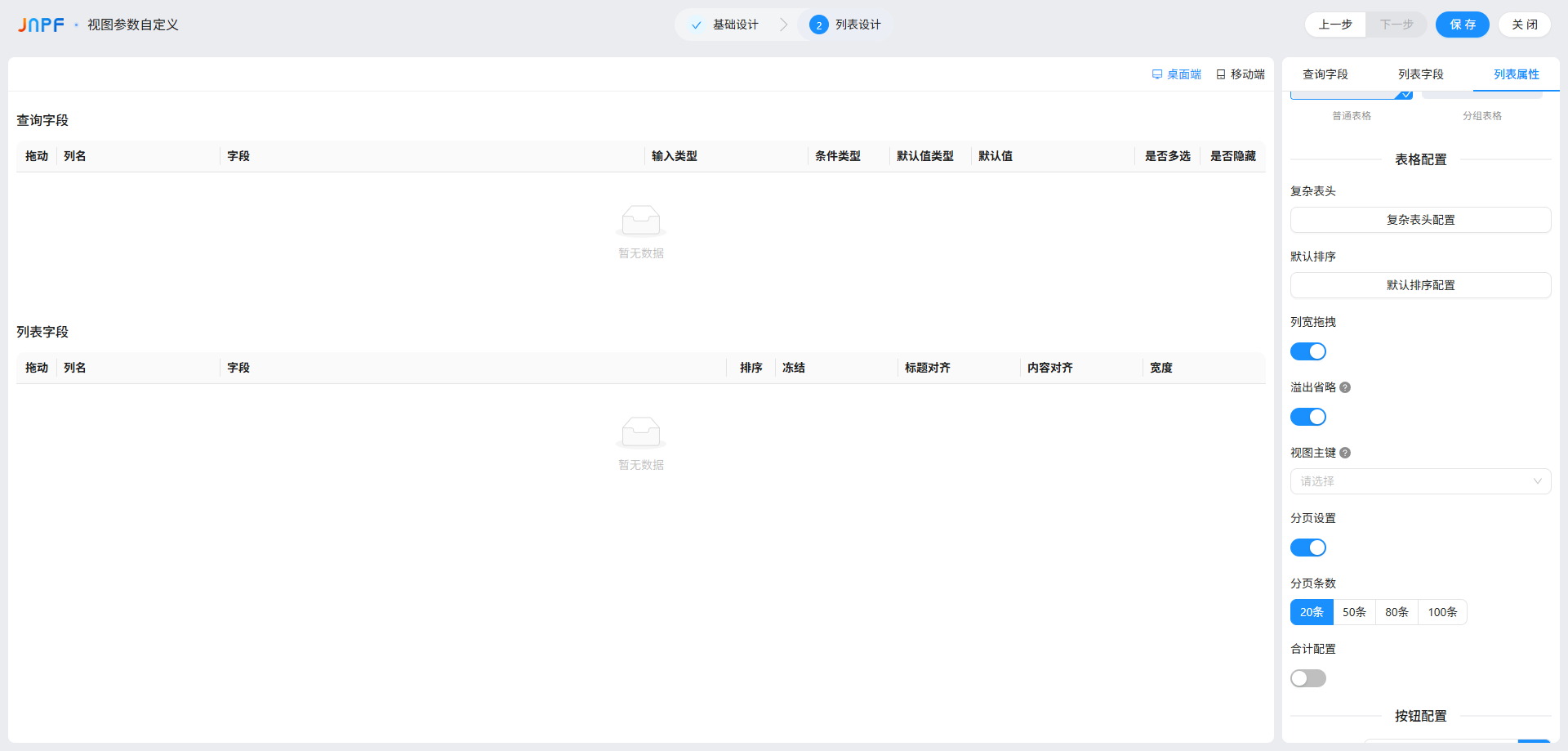Switch to the 列表字段 tab
Image resolution: width=1568 pixels, height=751 pixels.
(1420, 74)
